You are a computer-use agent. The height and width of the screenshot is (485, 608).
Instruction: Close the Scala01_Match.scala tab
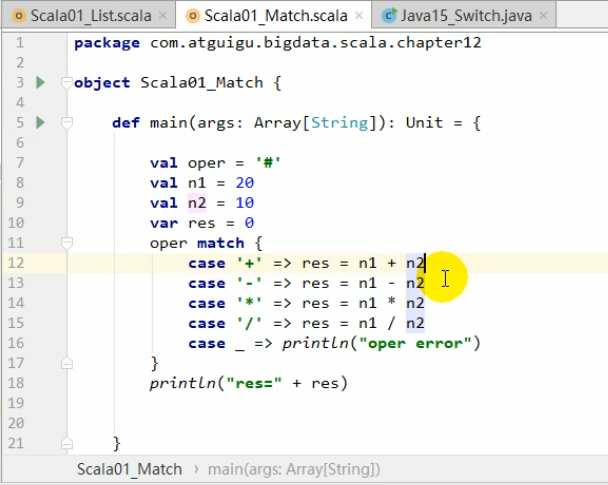(x=359, y=16)
